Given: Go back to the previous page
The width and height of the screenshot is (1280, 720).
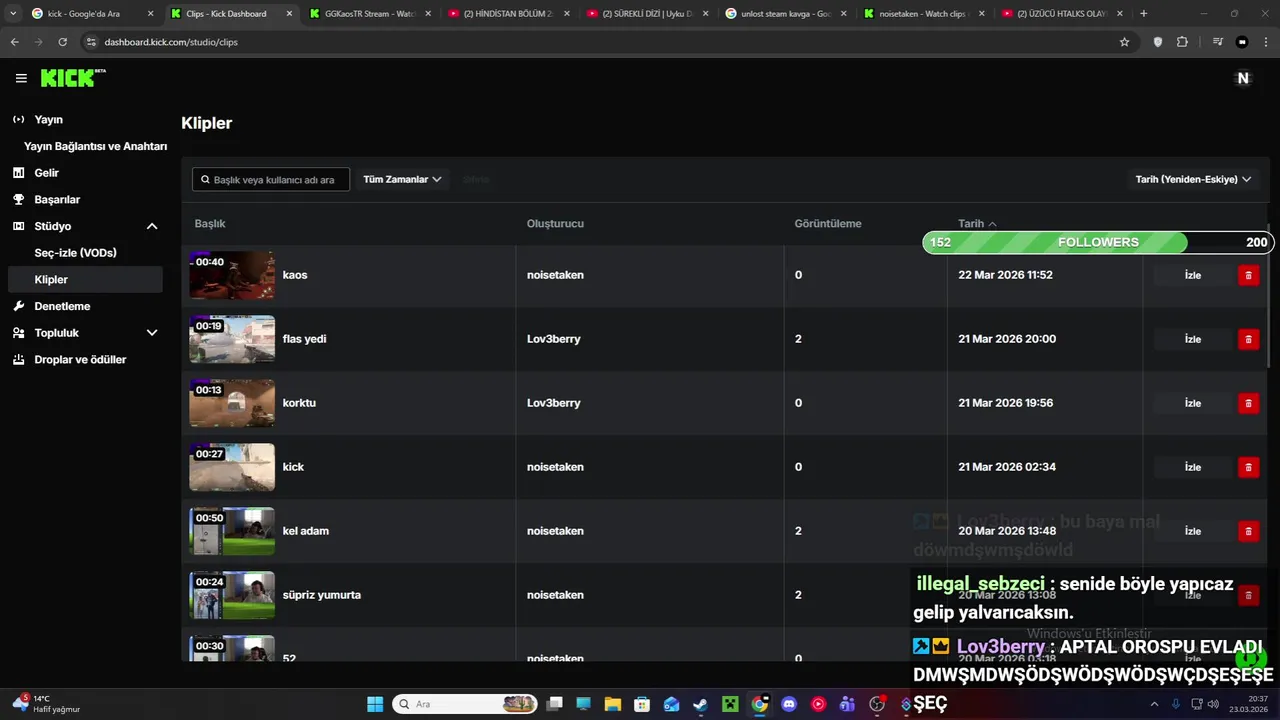Looking at the screenshot, I should 15,42.
